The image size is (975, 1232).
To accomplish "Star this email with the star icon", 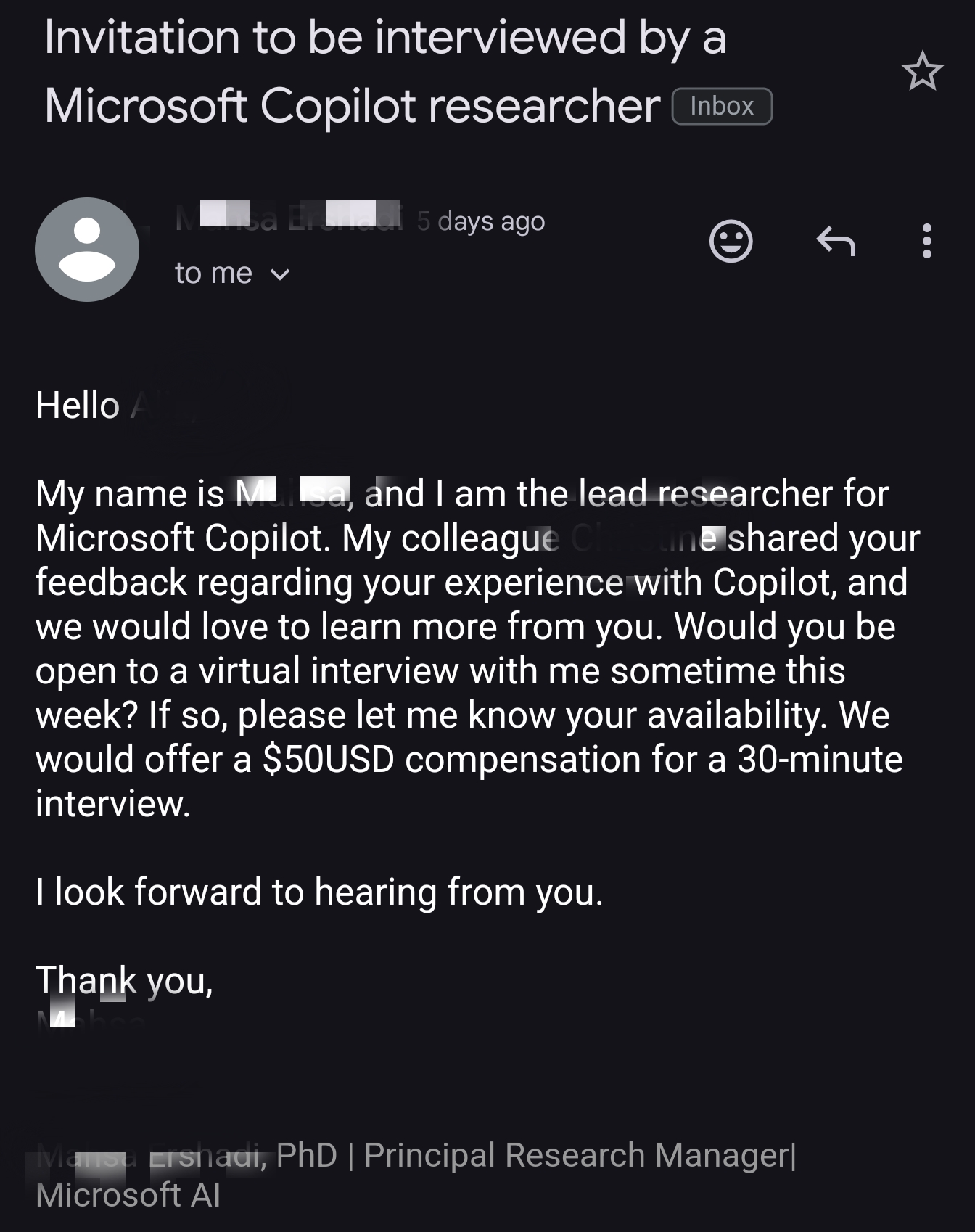I will pyautogui.click(x=922, y=71).
